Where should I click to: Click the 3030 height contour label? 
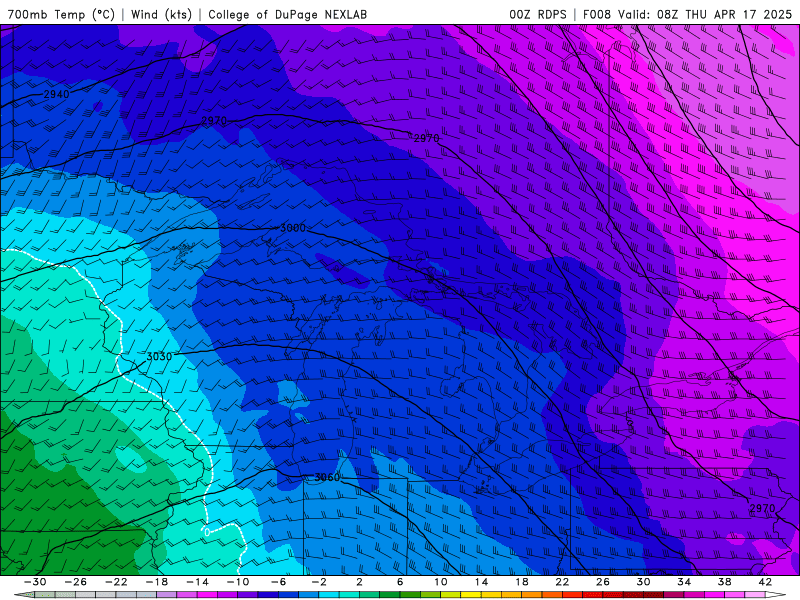159,357
